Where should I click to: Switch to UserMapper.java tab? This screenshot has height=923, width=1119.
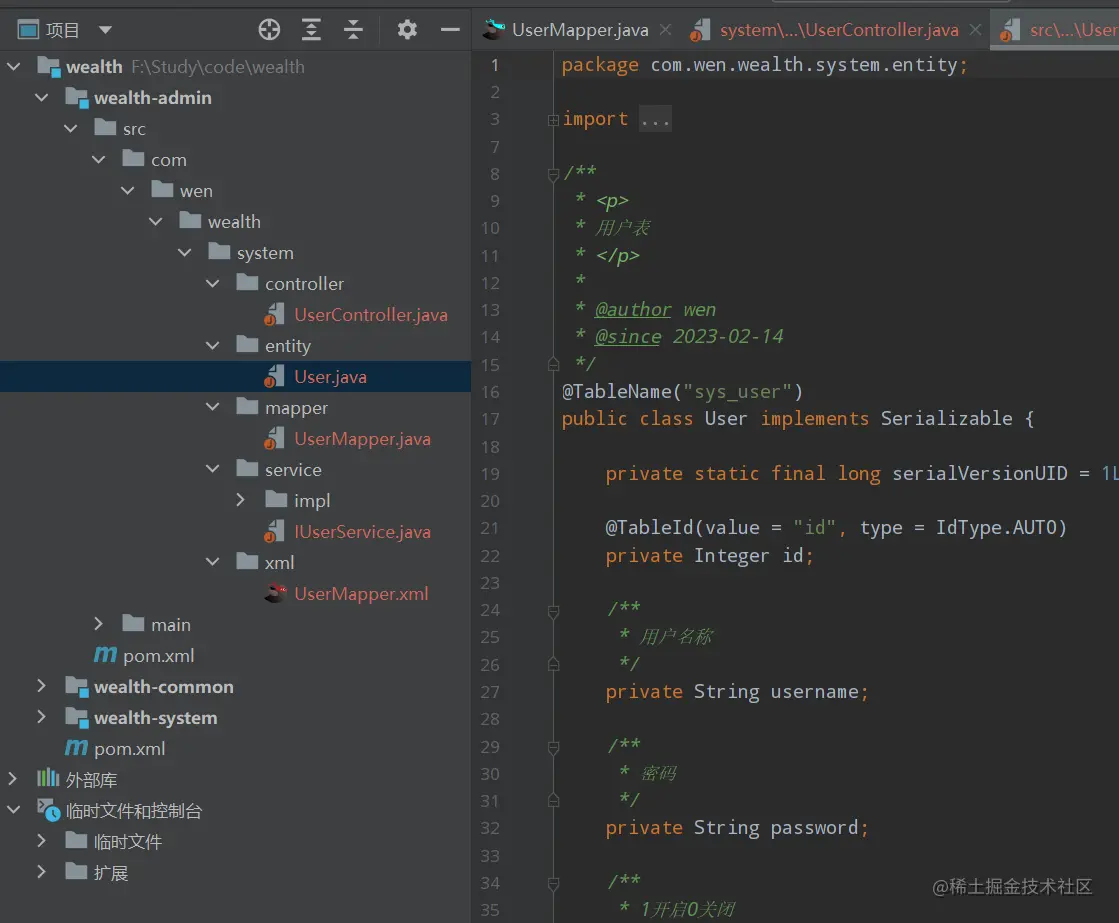(x=579, y=30)
